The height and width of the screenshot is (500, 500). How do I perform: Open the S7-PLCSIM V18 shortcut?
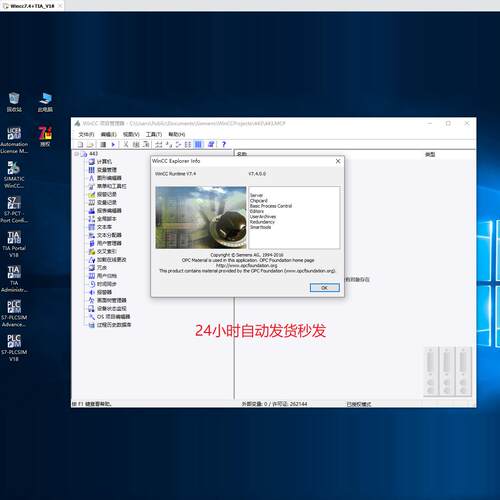(x=14, y=348)
